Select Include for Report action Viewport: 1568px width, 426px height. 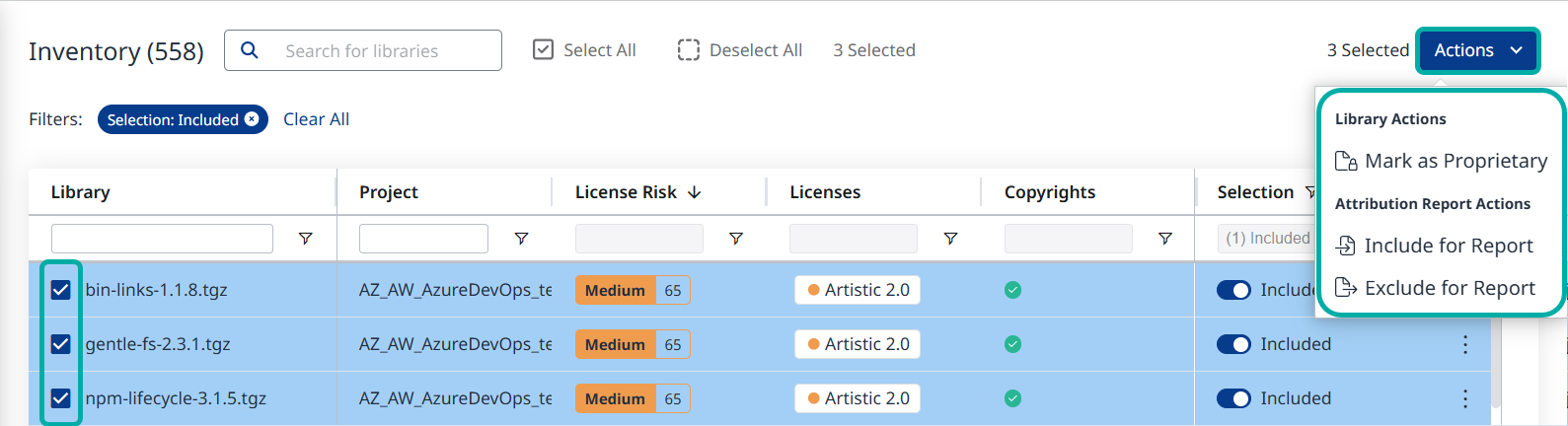[1435, 246]
